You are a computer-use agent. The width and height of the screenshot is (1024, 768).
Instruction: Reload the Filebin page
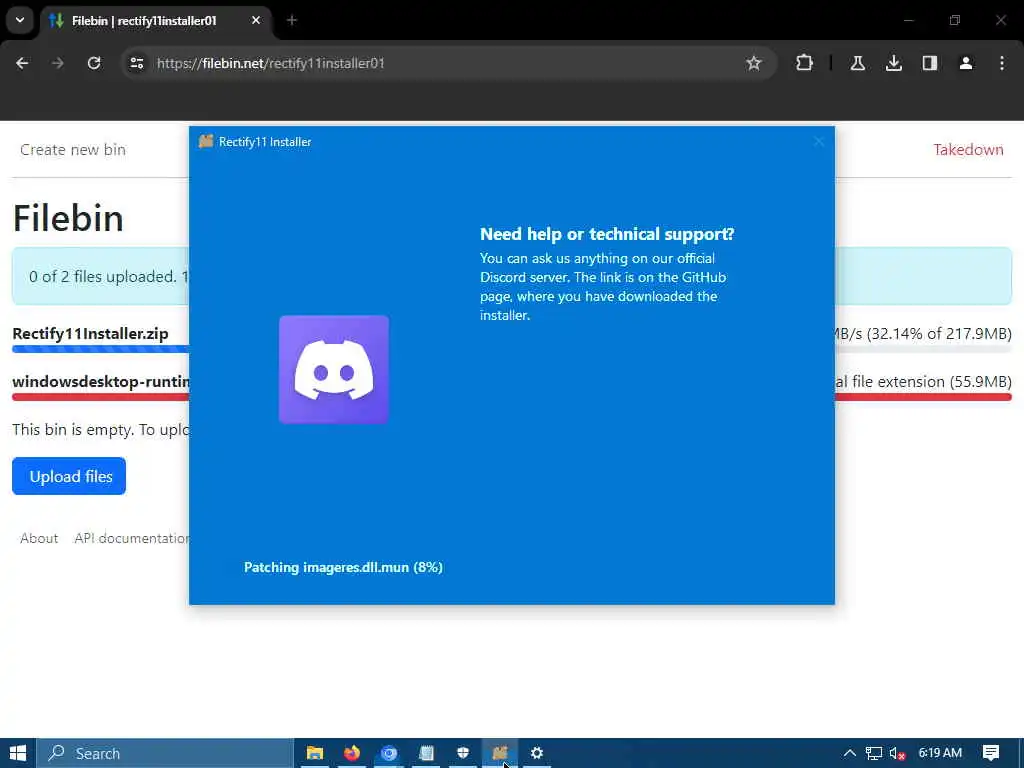point(94,63)
